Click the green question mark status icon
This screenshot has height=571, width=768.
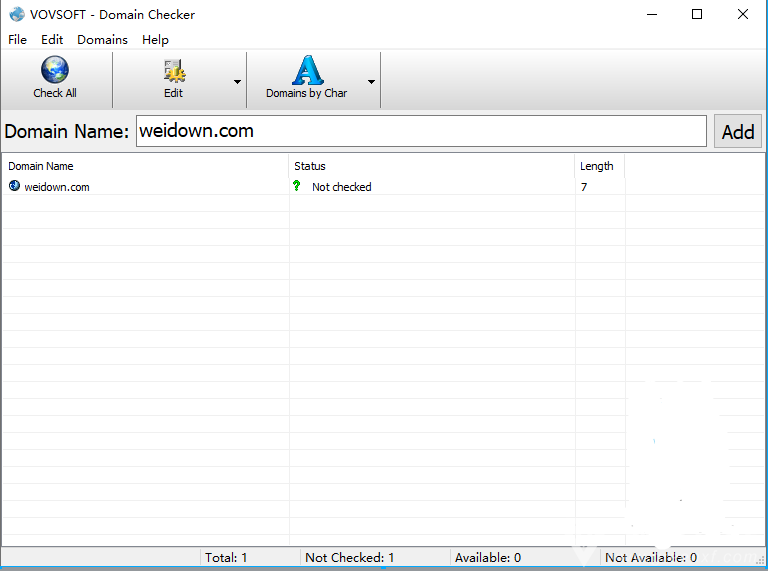tap(296, 186)
